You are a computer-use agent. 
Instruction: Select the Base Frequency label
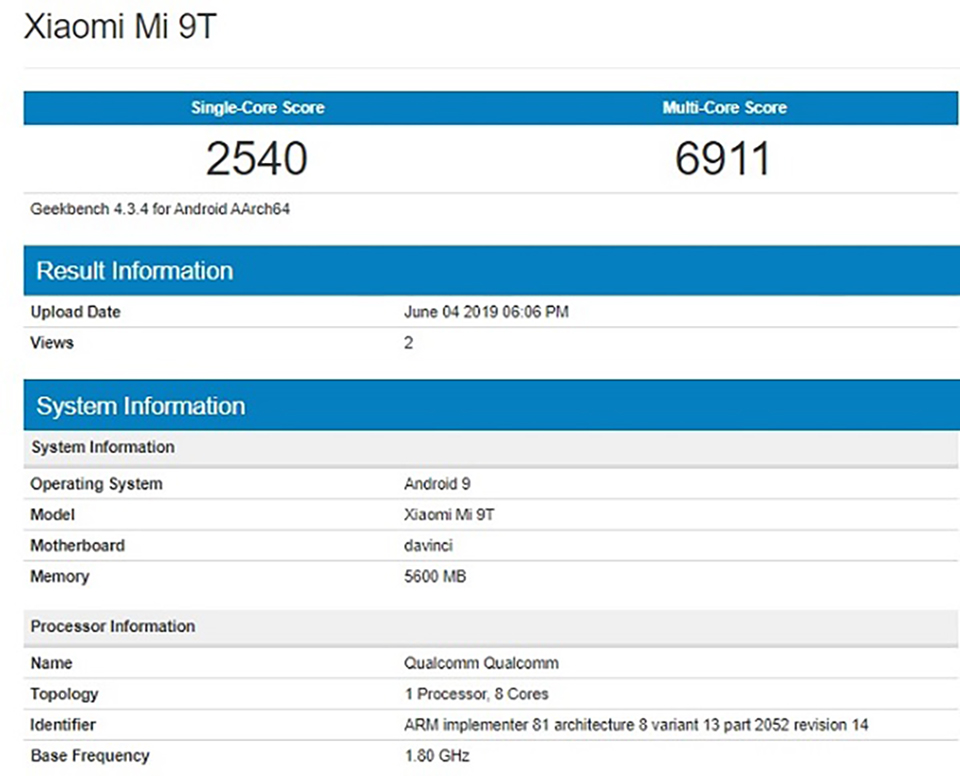click(x=90, y=756)
